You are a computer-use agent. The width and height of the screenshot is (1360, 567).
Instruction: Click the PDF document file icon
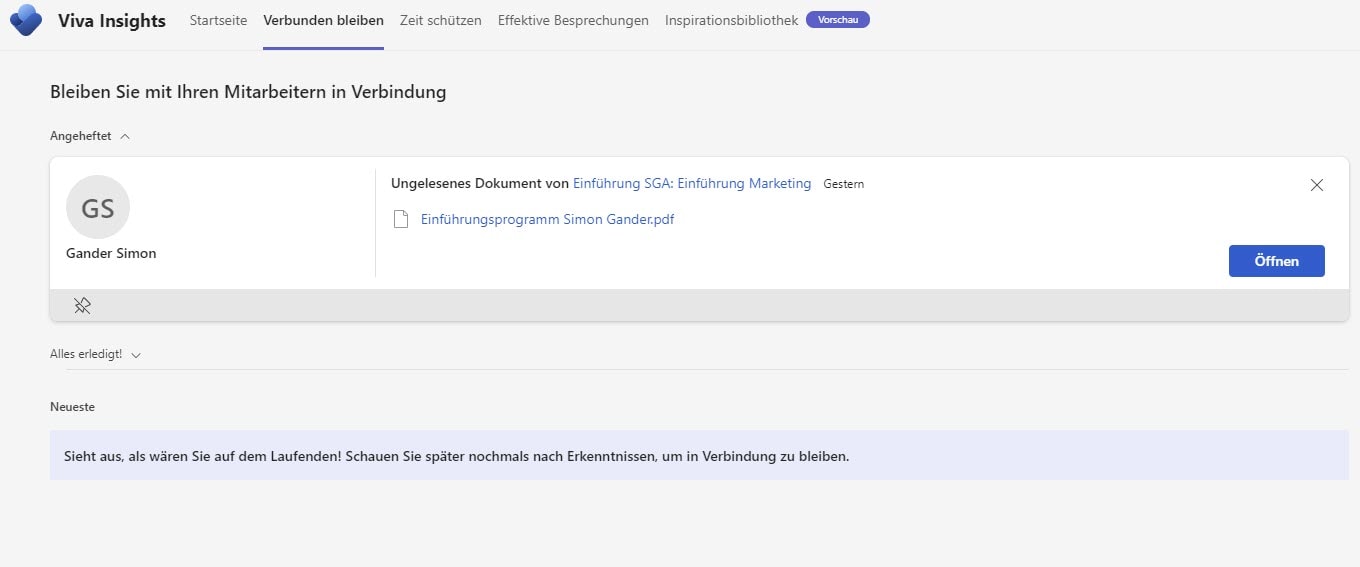pos(401,219)
